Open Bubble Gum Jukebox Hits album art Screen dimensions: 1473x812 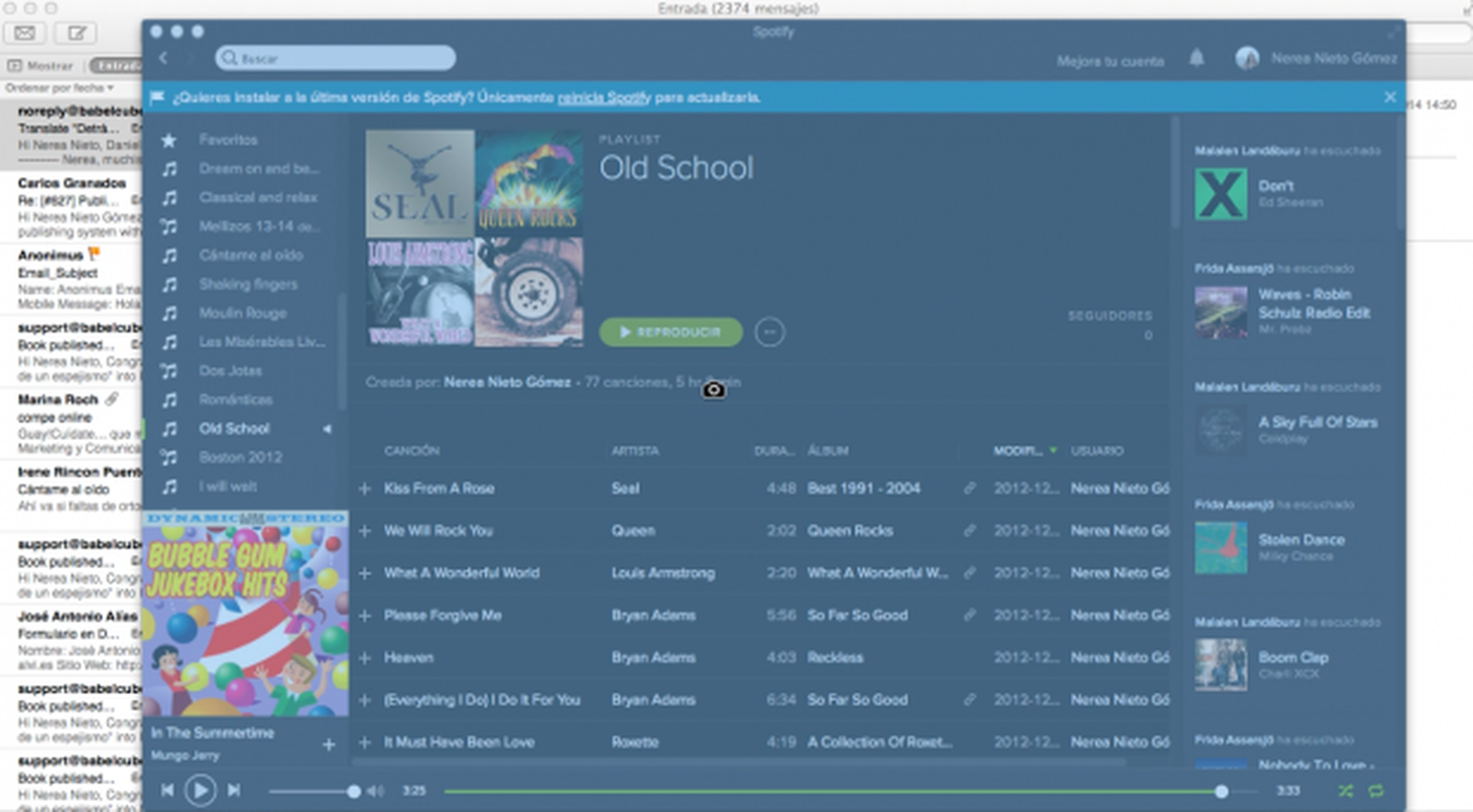(x=245, y=614)
